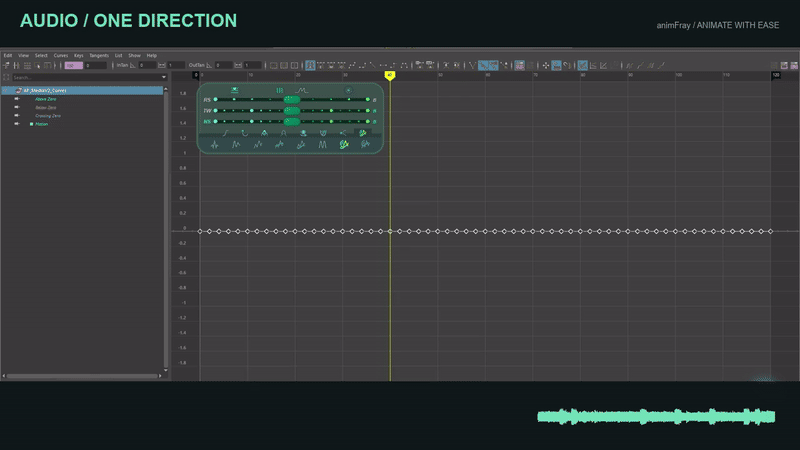Click the NS slider center handle
The width and height of the screenshot is (800, 450).
tap(292, 121)
